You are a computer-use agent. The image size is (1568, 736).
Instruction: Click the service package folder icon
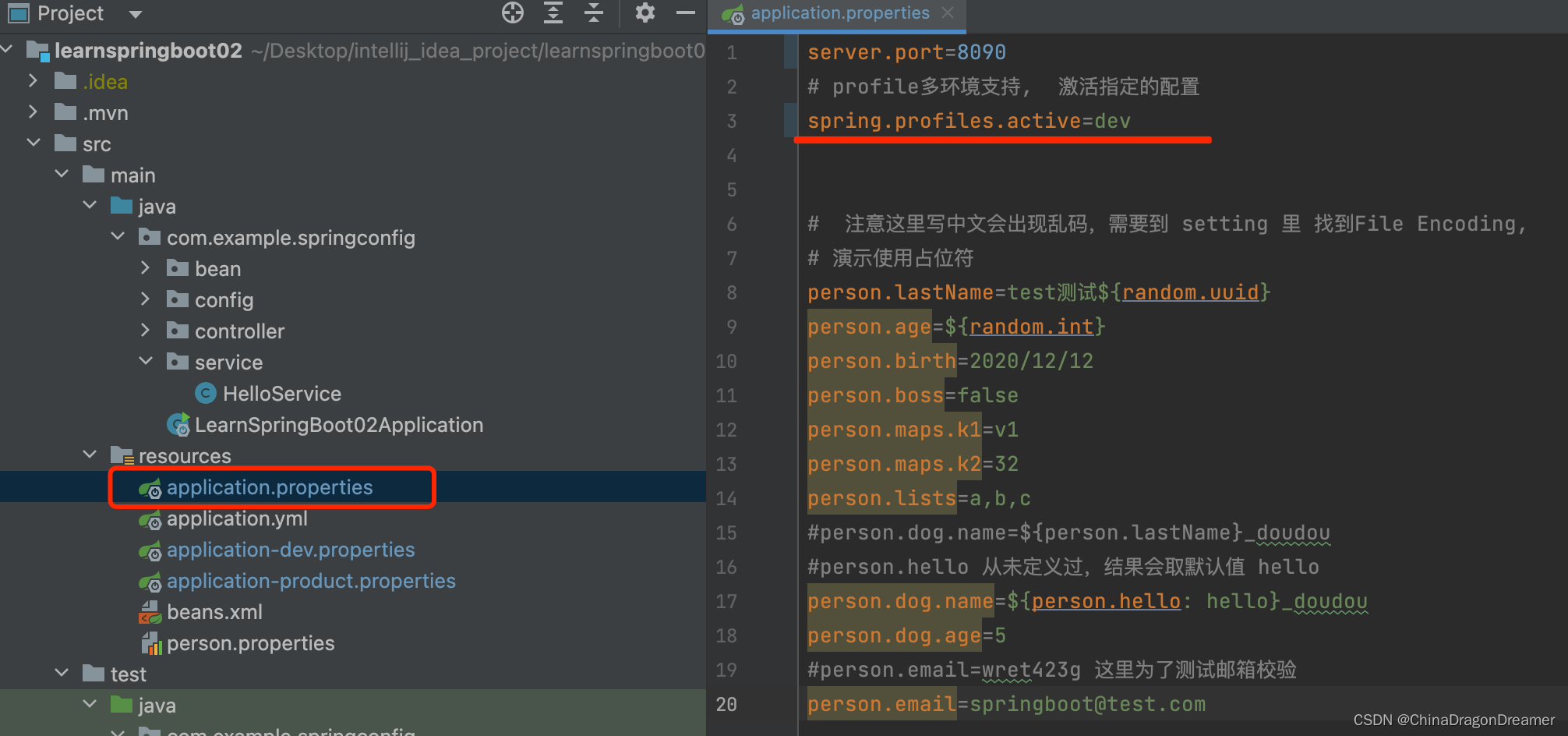[x=178, y=362]
